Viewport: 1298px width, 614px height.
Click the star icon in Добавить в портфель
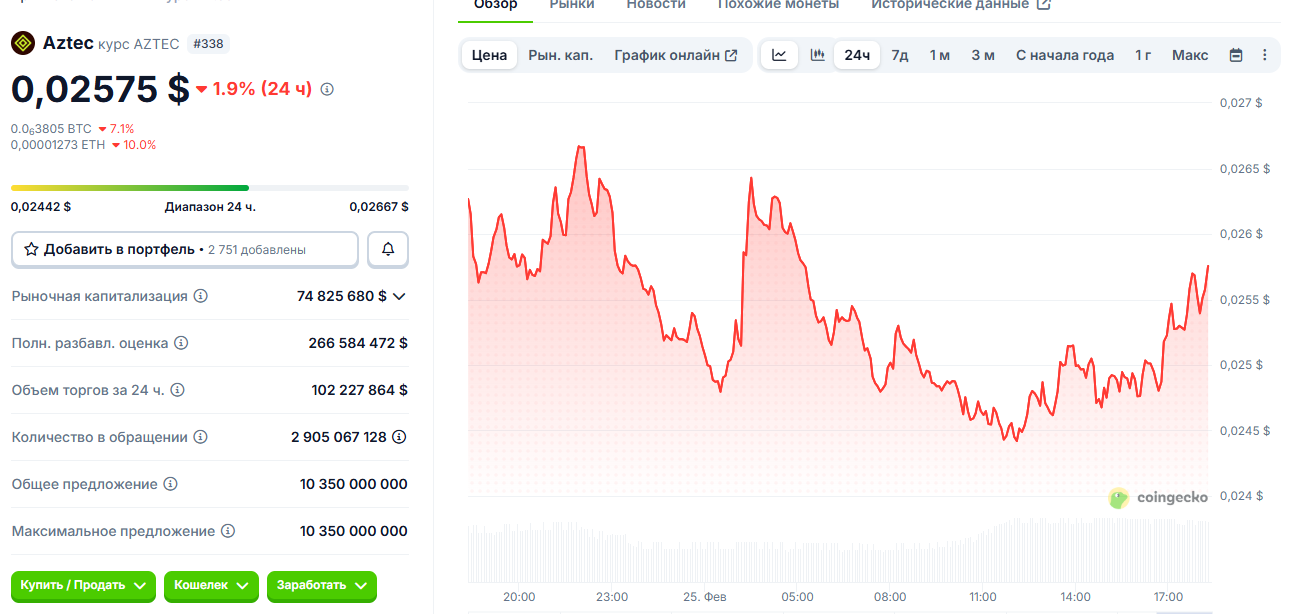click(x=31, y=249)
